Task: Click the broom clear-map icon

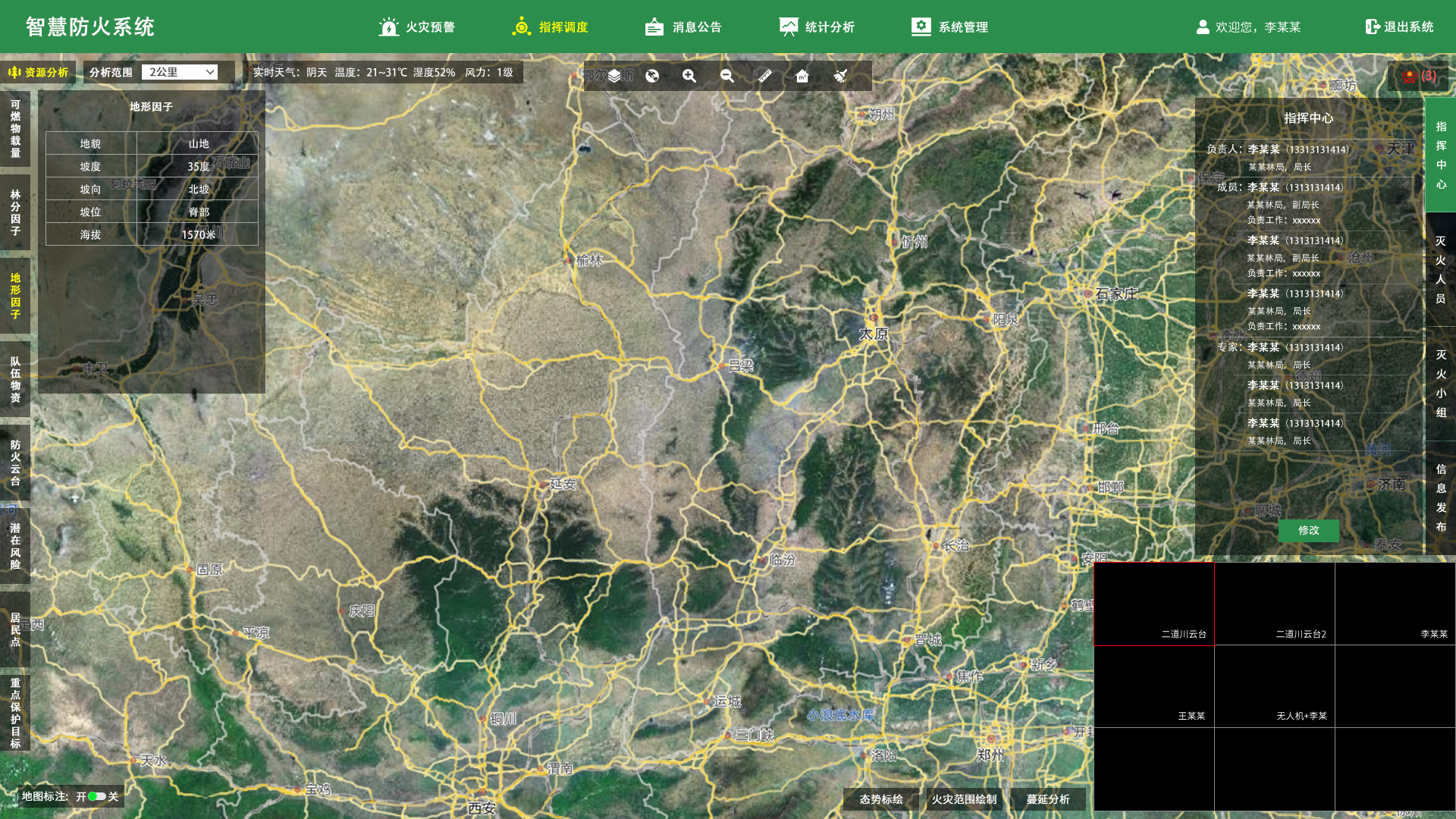Action: 840,76
